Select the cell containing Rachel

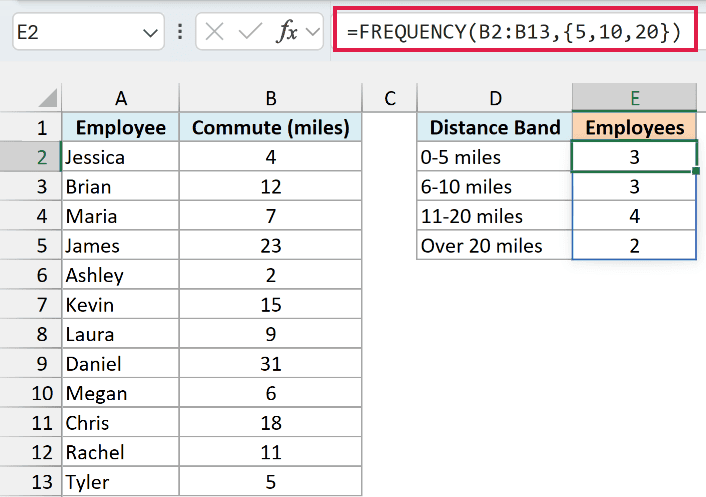(x=120, y=452)
